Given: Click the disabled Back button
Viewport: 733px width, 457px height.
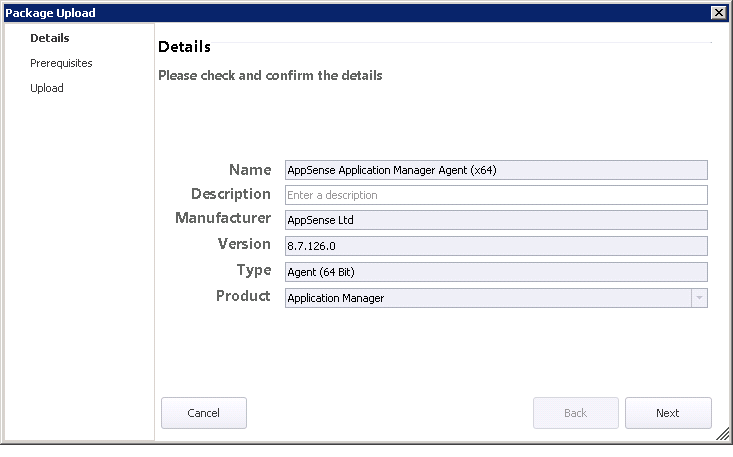Looking at the screenshot, I should coord(575,413).
